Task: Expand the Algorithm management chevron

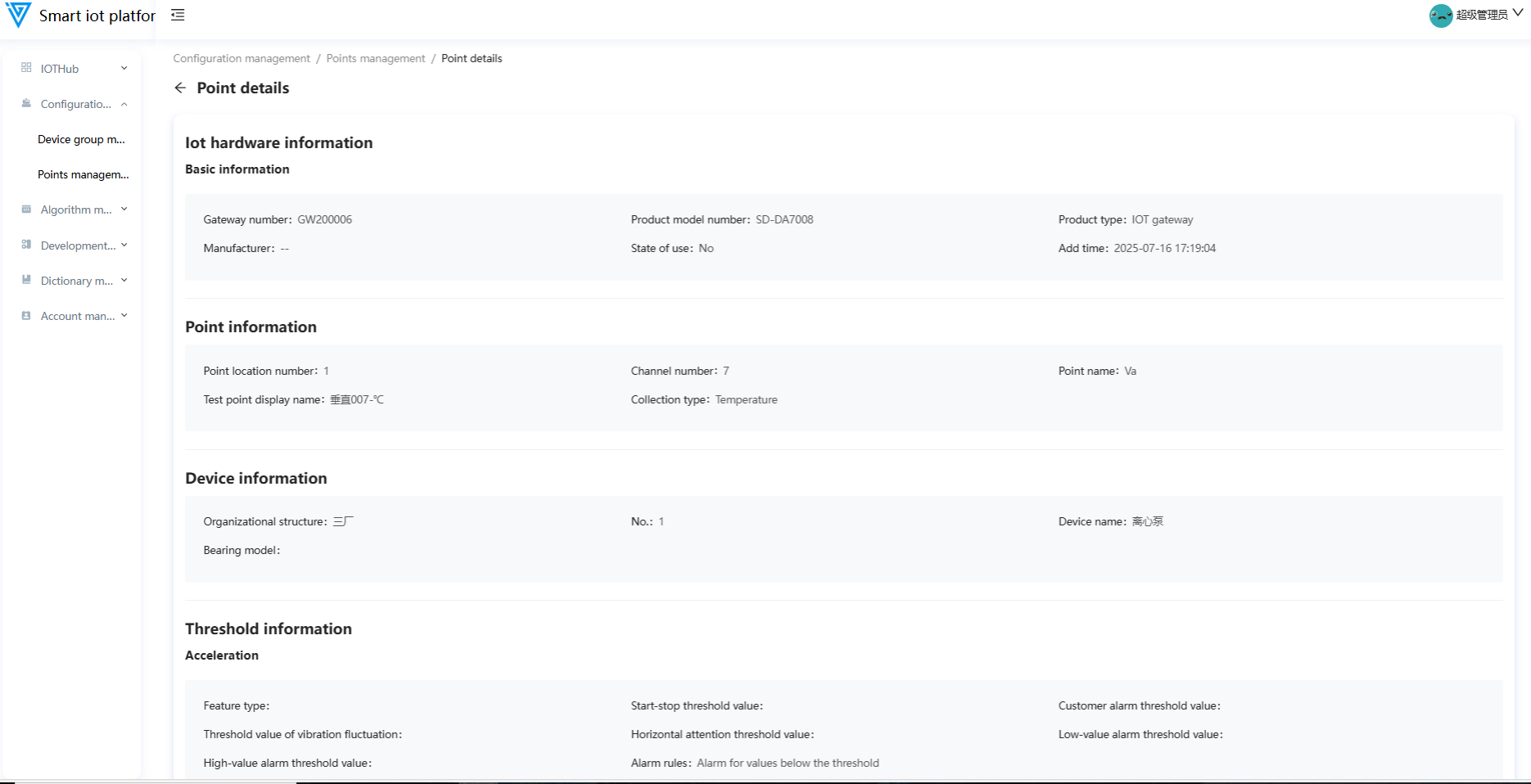Action: [124, 210]
